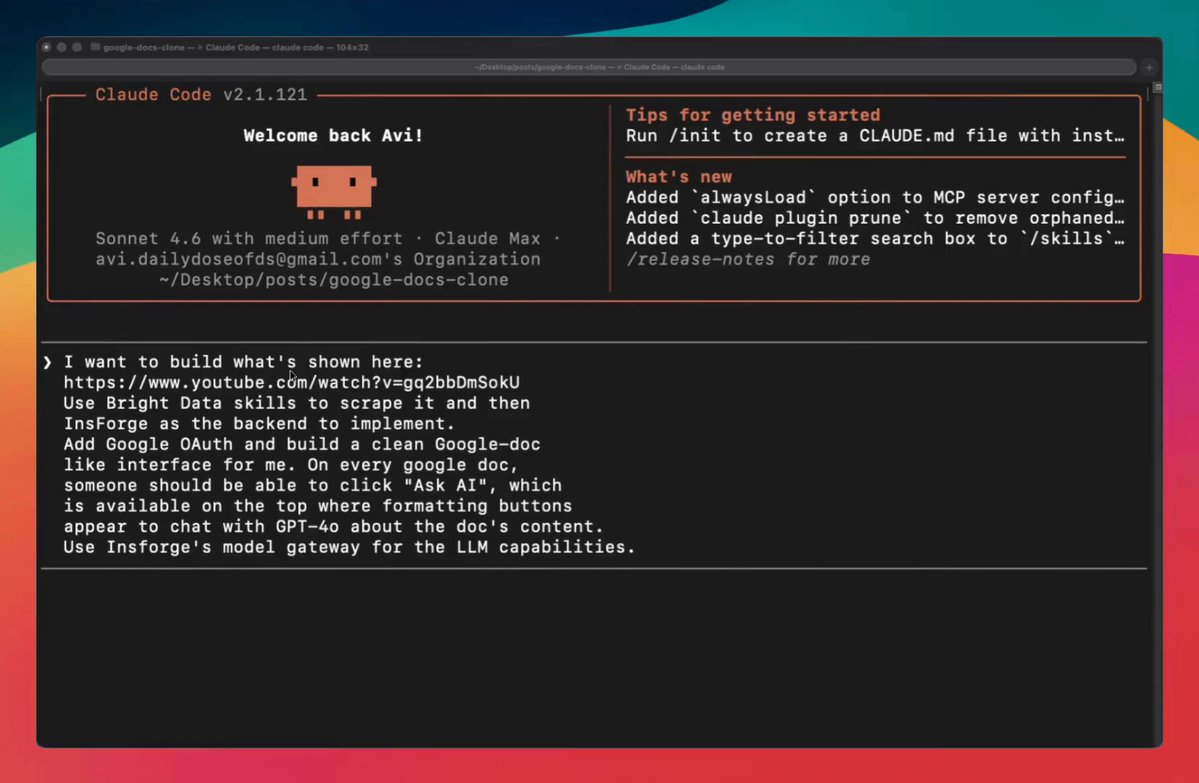Viewport: 1199px width, 783px height.
Task: Open the YouTube watch URL in prompt
Action: (291, 382)
